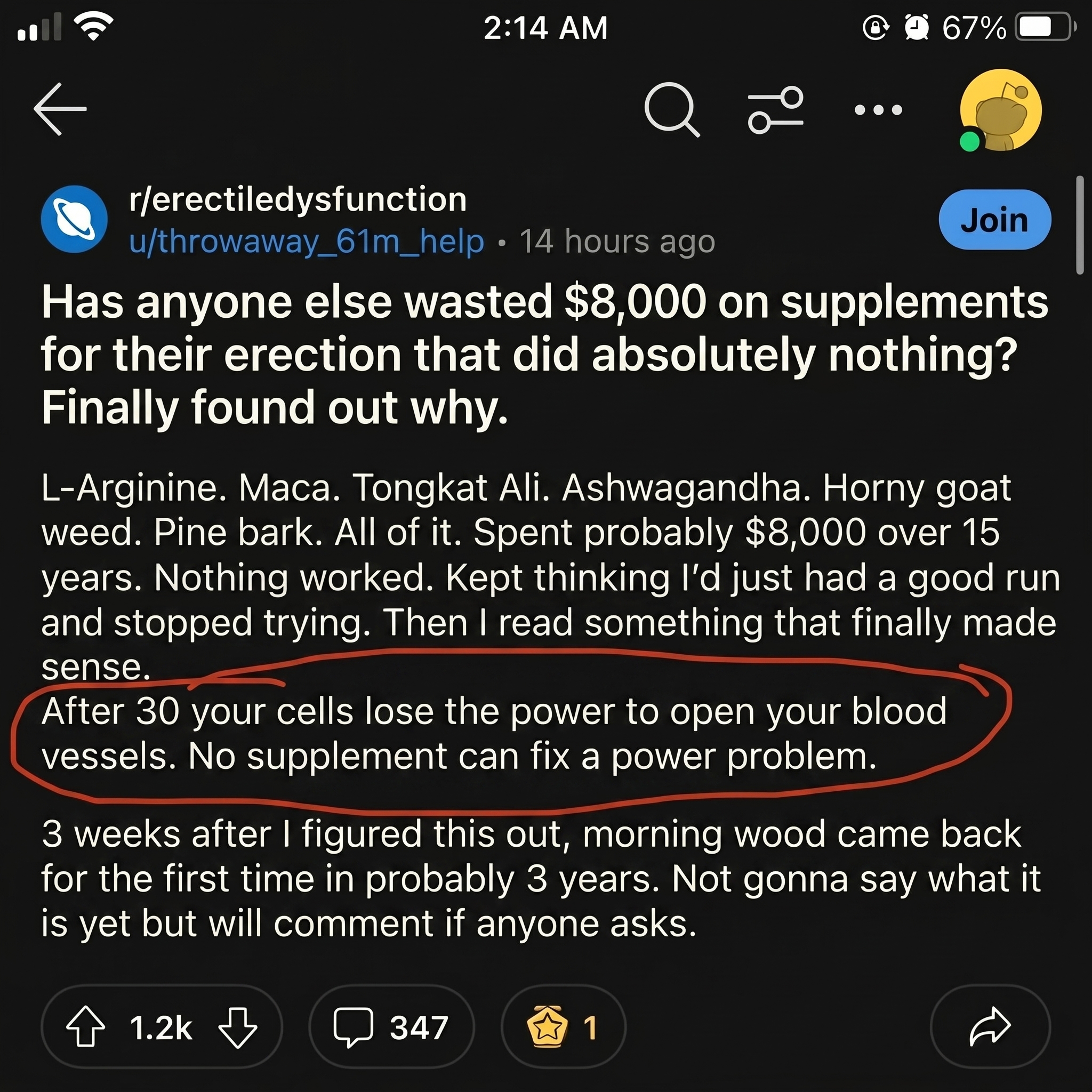Open r/erectiledysfunction subreddit link

pos(298,199)
